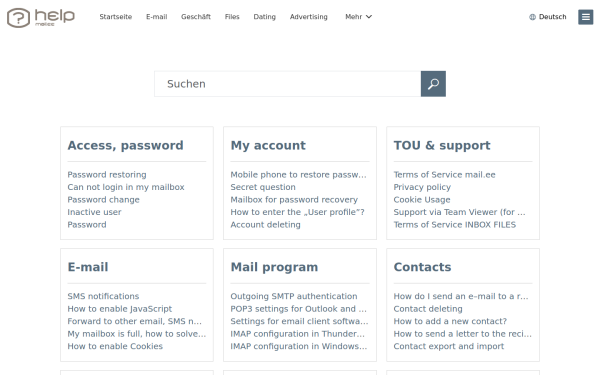Screen dimensions: 600x375
Task: Open the E-mail navigation item
Action: tap(157, 17)
